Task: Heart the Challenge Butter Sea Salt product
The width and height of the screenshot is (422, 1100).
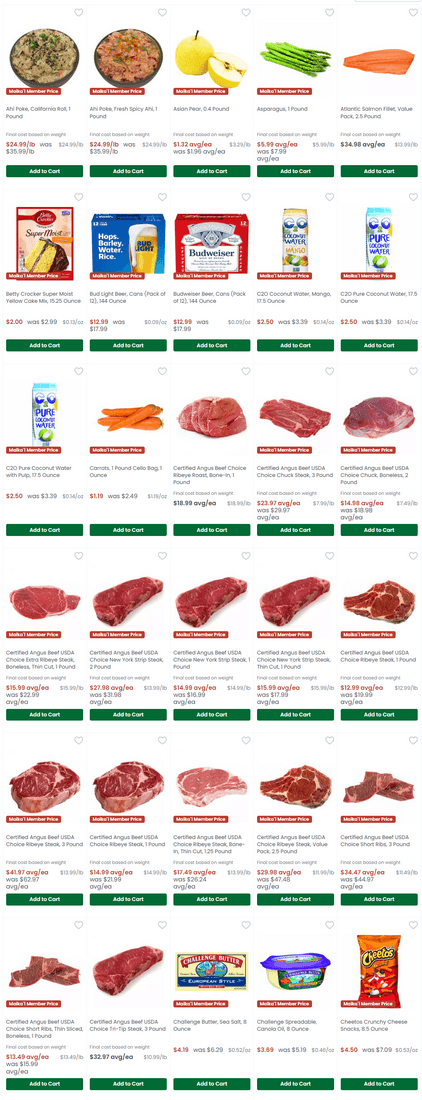Action: tap(246, 925)
